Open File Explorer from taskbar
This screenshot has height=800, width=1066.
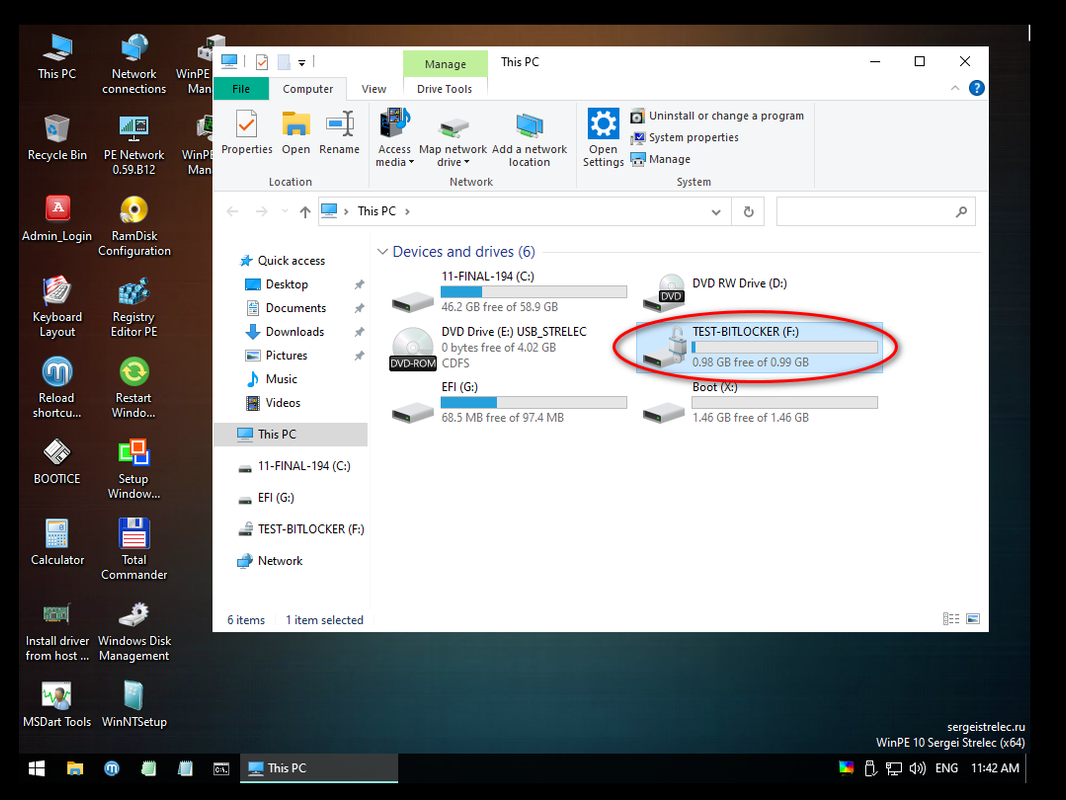[x=75, y=768]
